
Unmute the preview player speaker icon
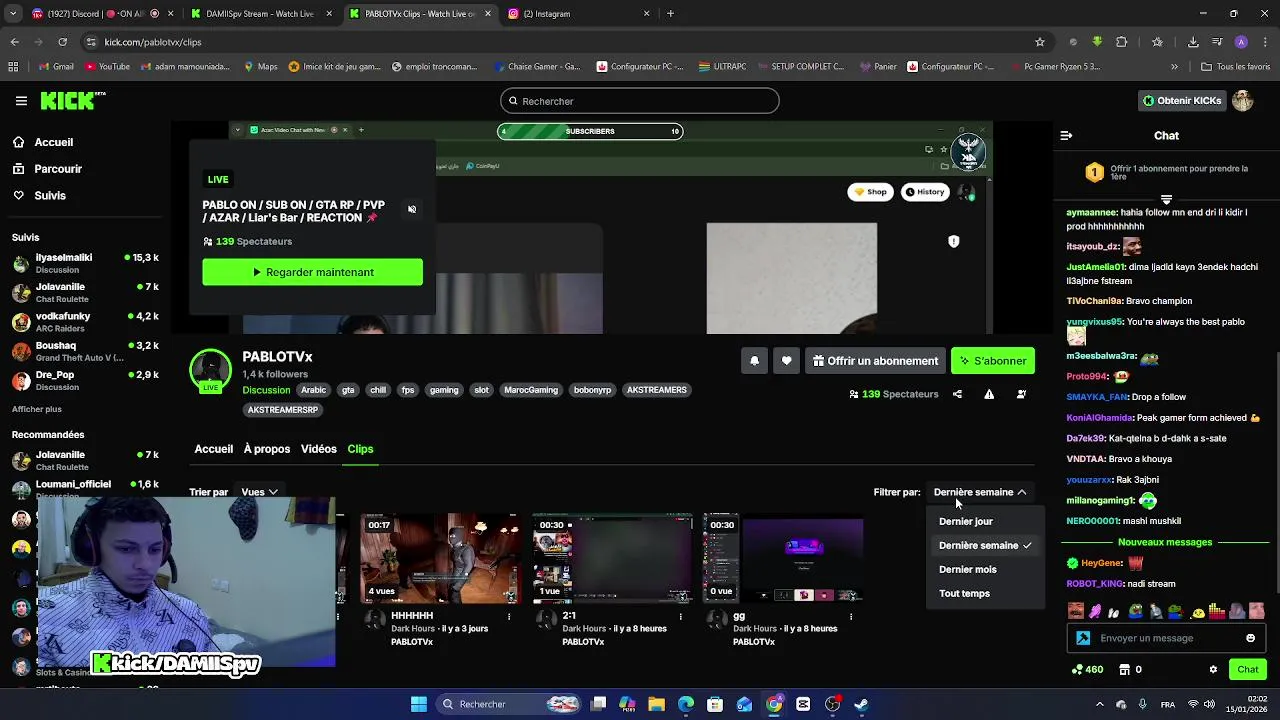click(x=412, y=209)
